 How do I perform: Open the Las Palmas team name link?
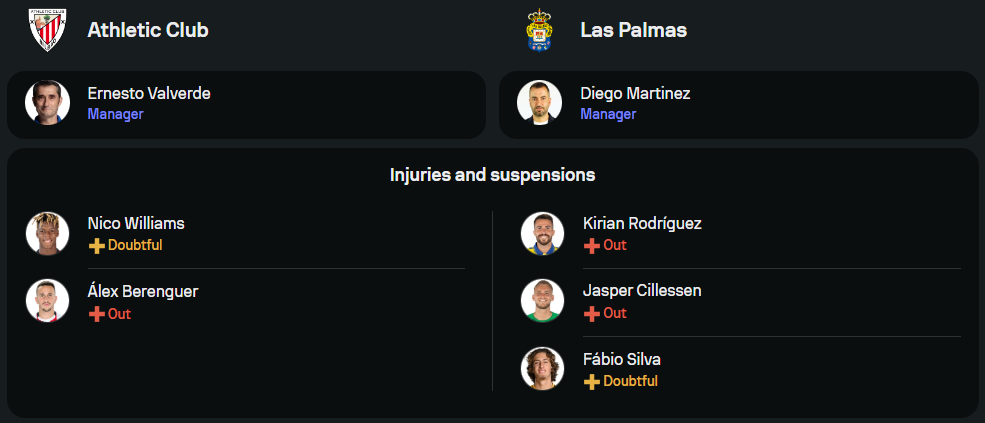633,30
